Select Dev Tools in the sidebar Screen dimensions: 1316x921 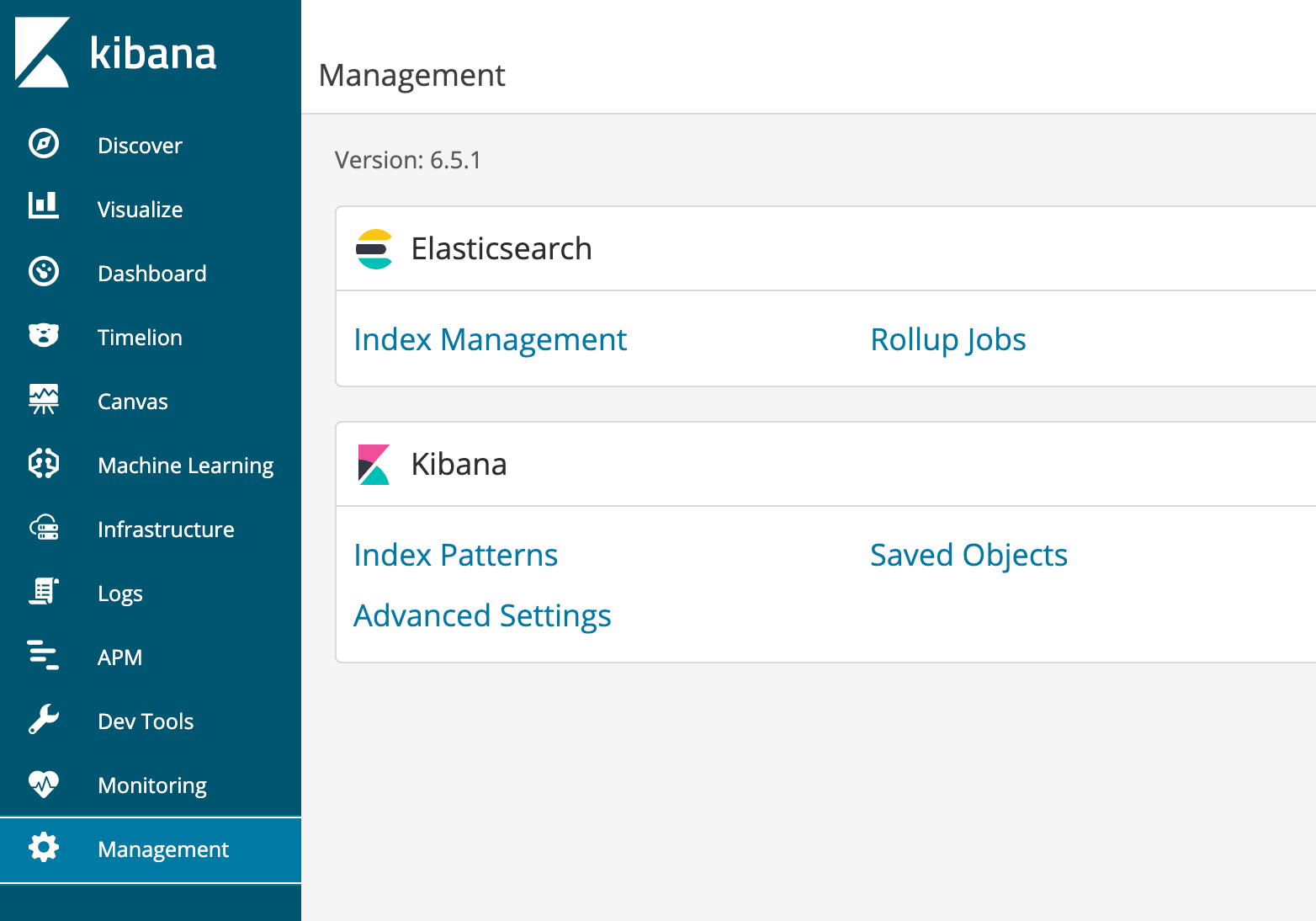146,721
